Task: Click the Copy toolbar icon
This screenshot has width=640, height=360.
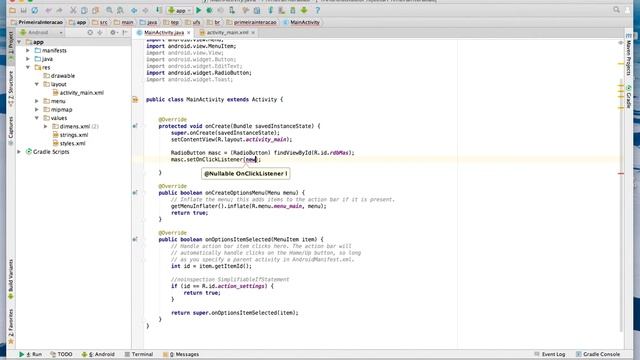Action: point(84,10)
